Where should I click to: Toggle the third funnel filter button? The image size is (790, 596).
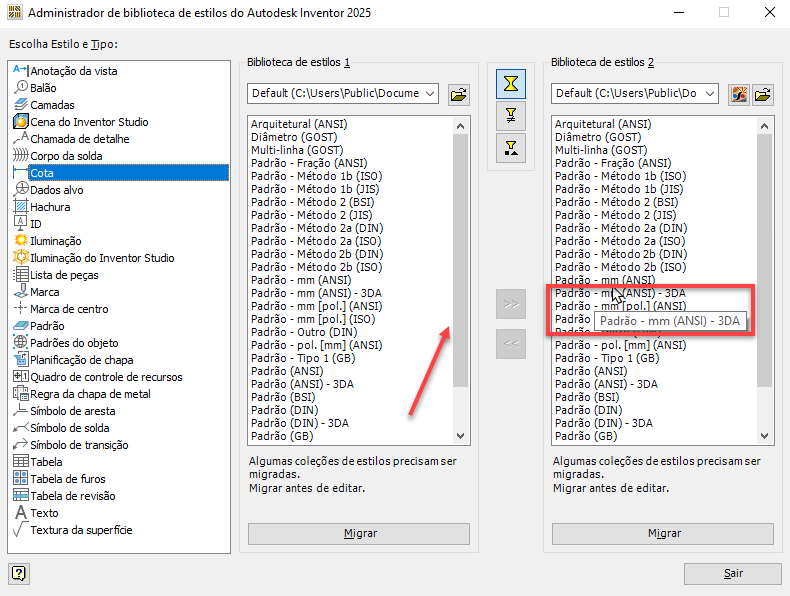511,148
